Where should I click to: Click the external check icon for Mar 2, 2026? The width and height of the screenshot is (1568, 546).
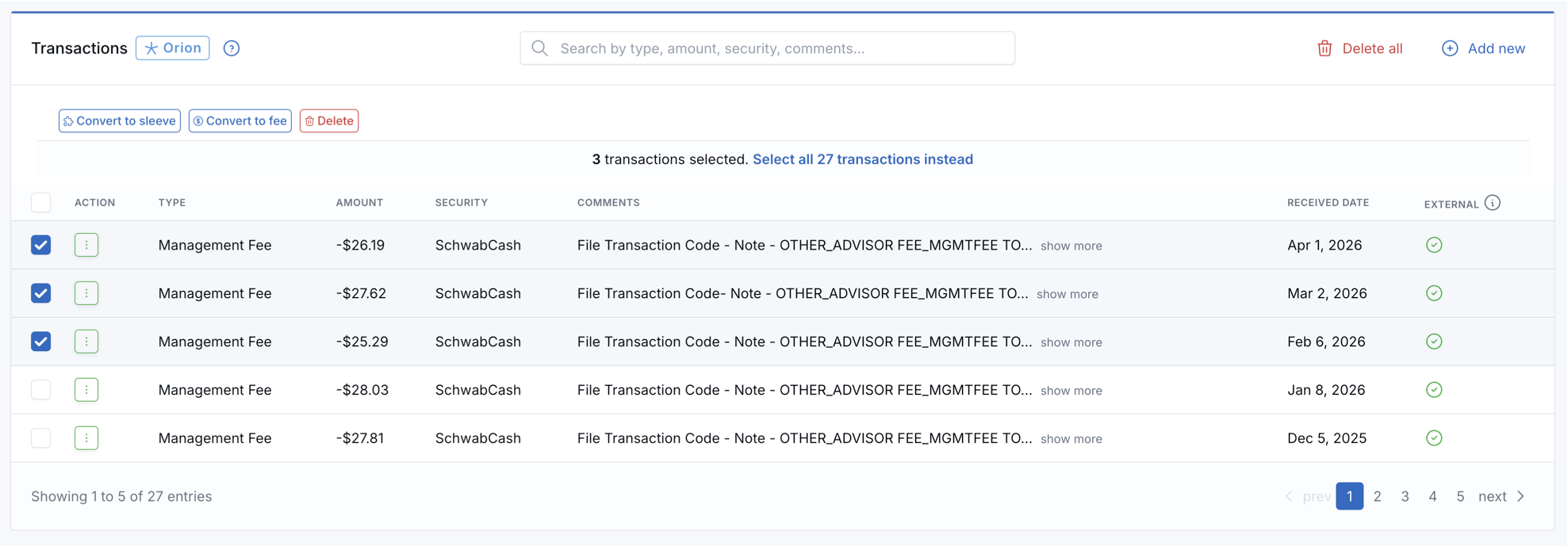1434,293
